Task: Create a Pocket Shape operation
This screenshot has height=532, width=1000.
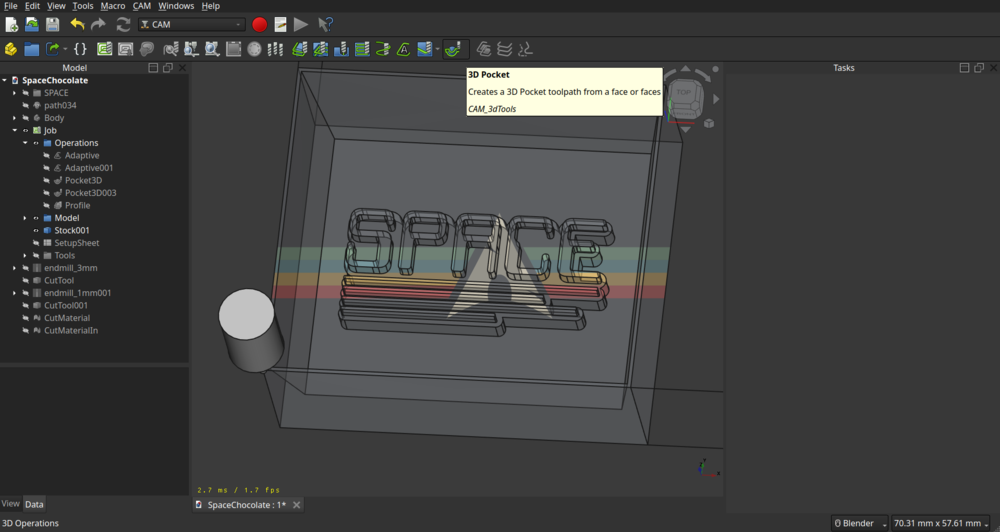Action: point(321,49)
